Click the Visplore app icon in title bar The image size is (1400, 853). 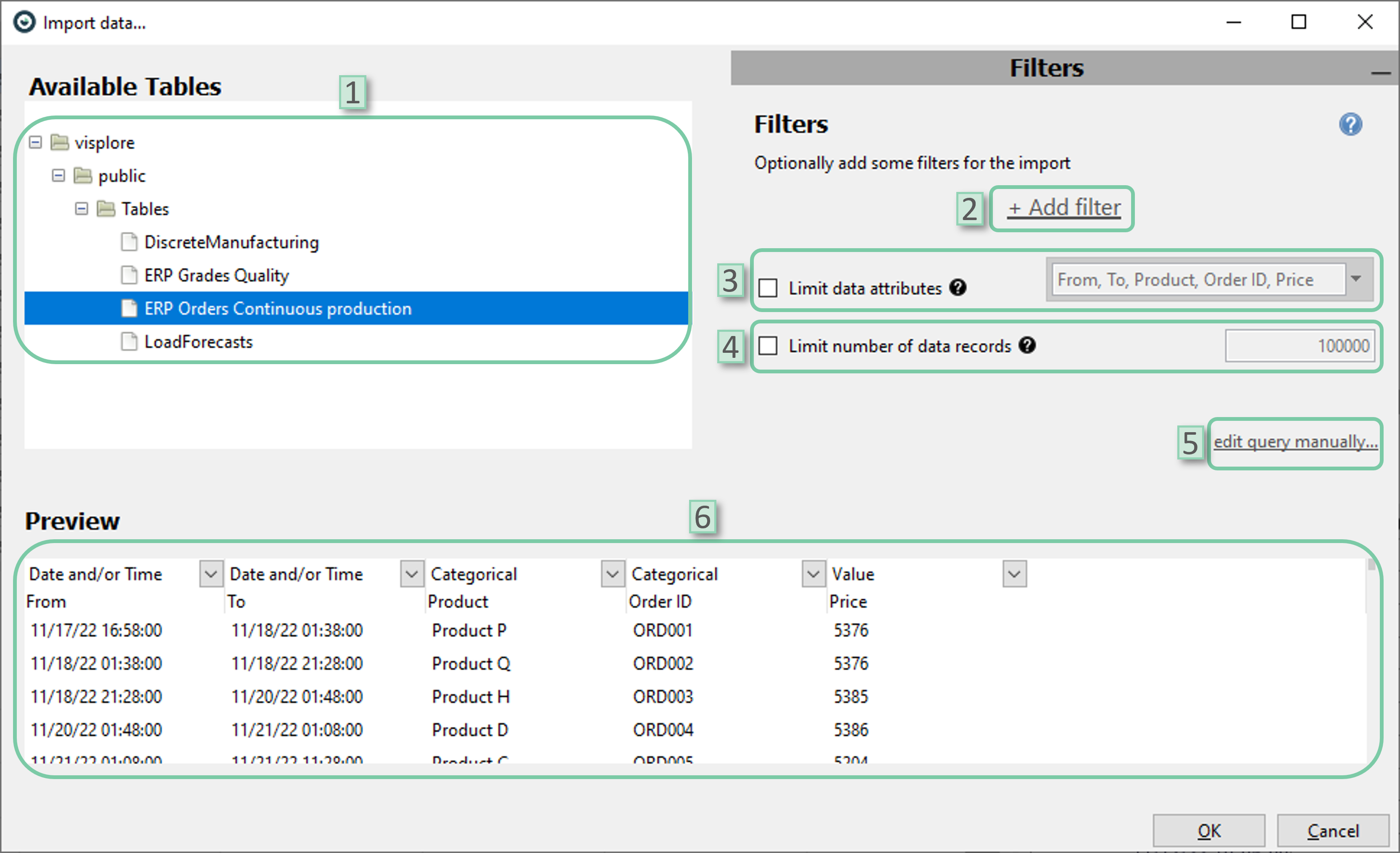24,22
